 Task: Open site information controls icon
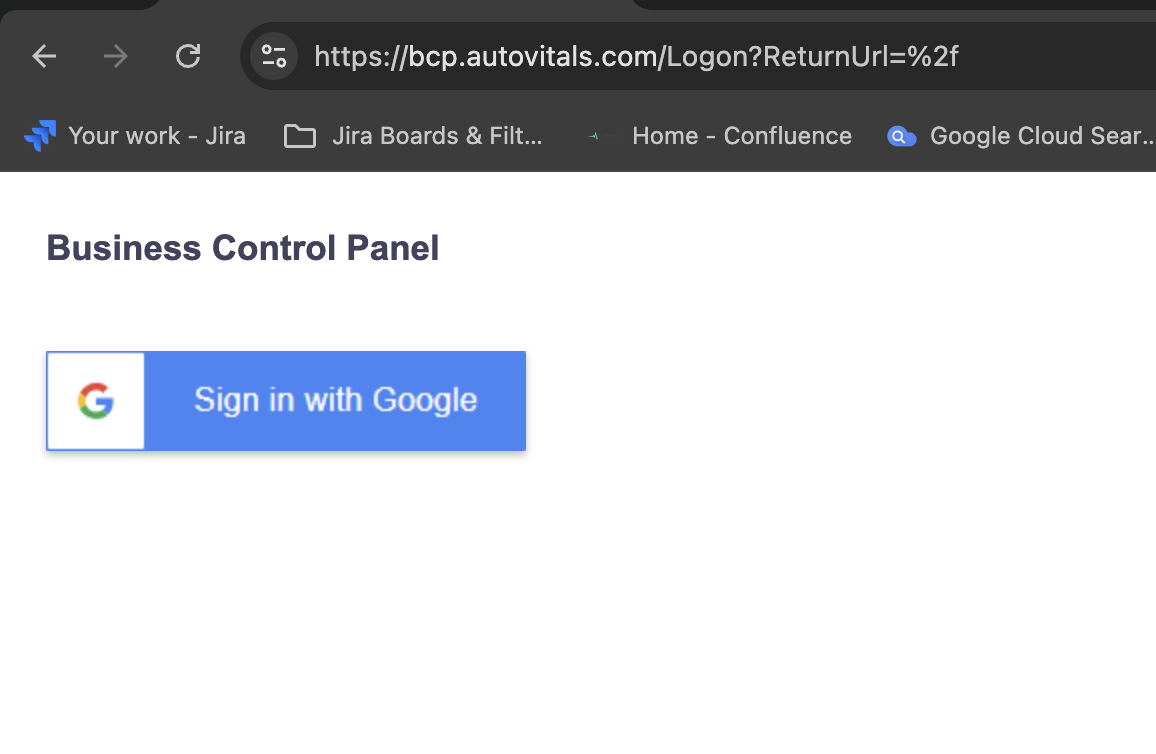(274, 56)
